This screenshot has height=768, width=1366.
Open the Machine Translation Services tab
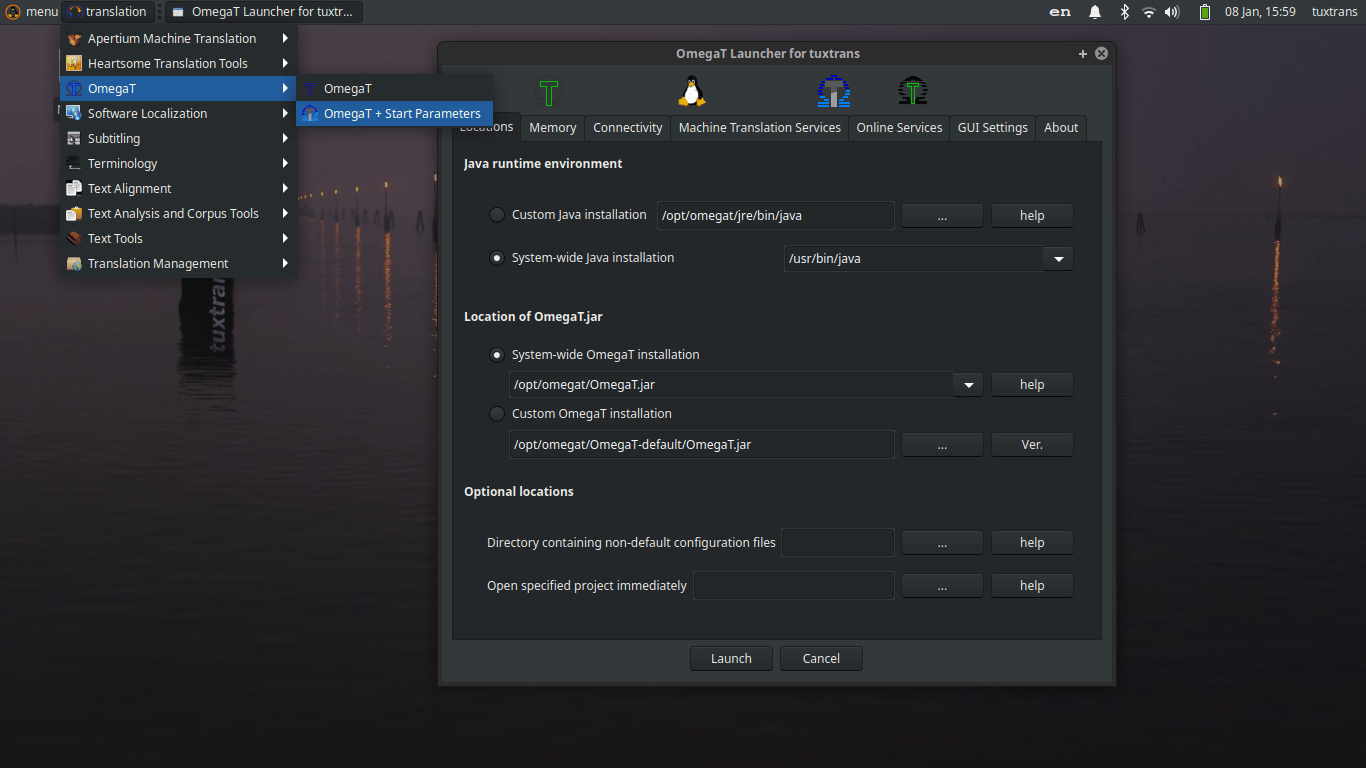point(760,128)
